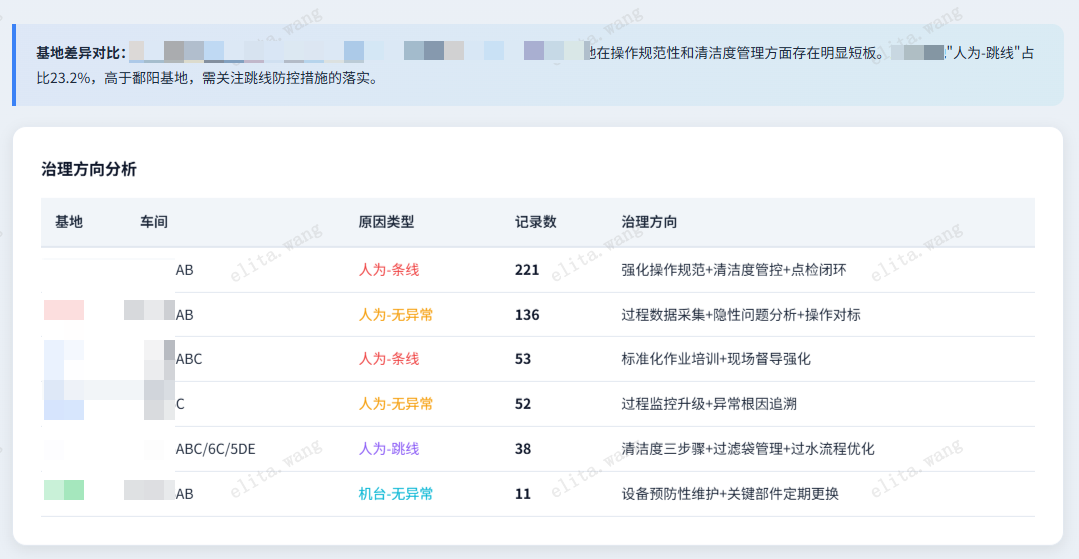Click the AB workshop cell in the 11 row
Viewport: 1079px width, 559px height.
pyautogui.click(x=184, y=494)
